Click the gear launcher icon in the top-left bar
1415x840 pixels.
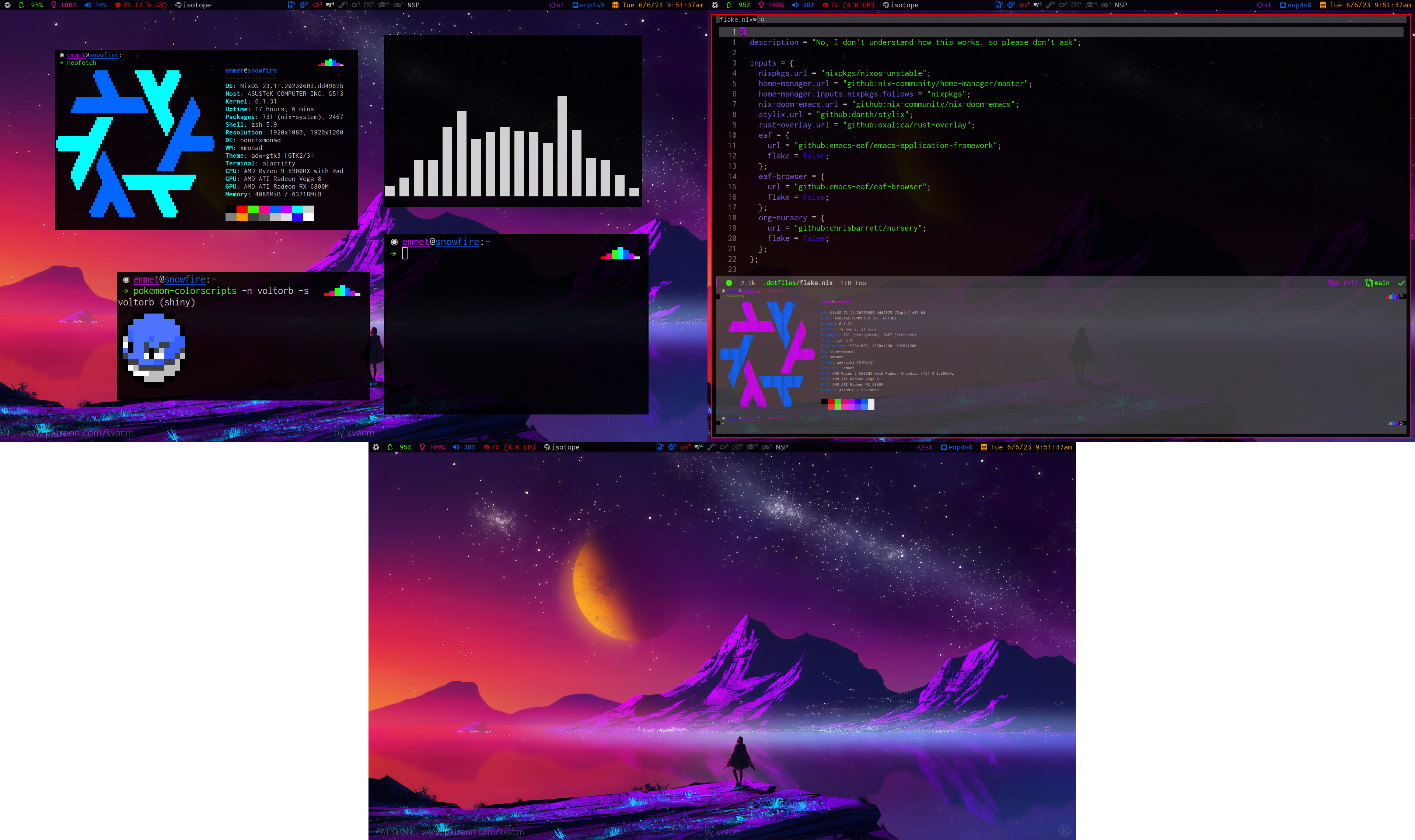(7, 5)
